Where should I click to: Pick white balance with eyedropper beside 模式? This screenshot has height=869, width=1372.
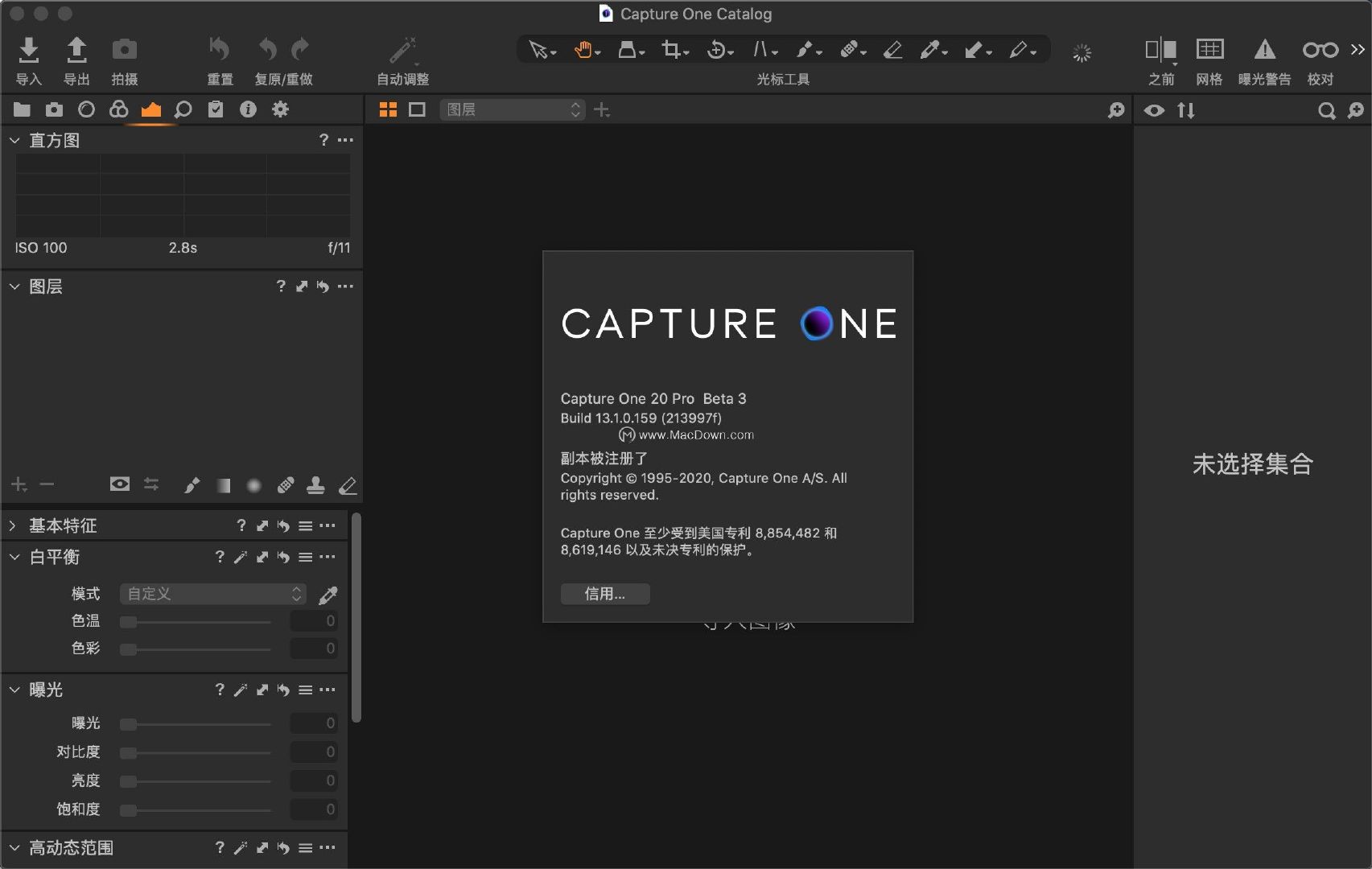[x=328, y=595]
